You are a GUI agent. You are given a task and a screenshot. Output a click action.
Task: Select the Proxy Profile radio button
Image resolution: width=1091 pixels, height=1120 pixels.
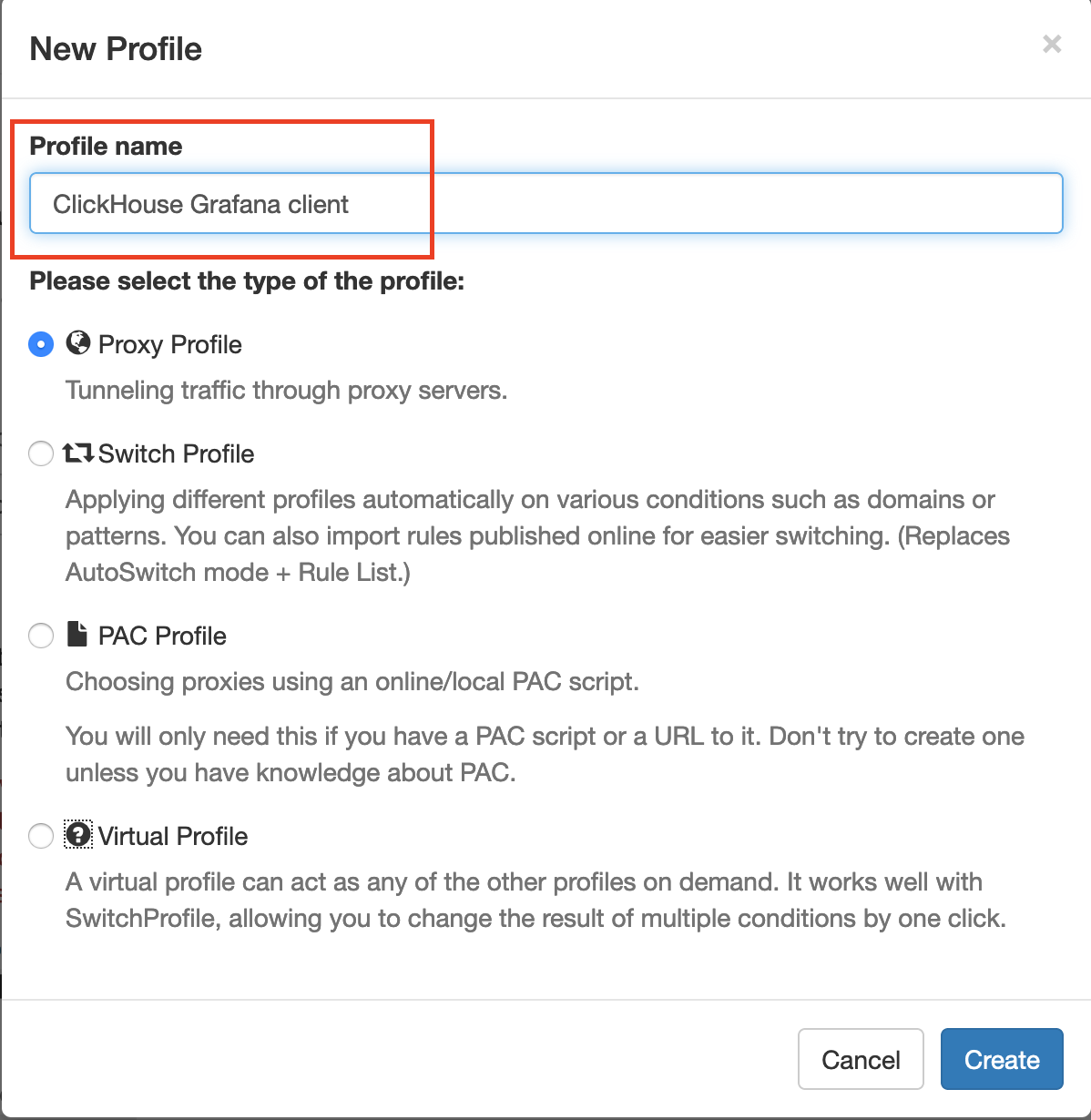[41, 344]
